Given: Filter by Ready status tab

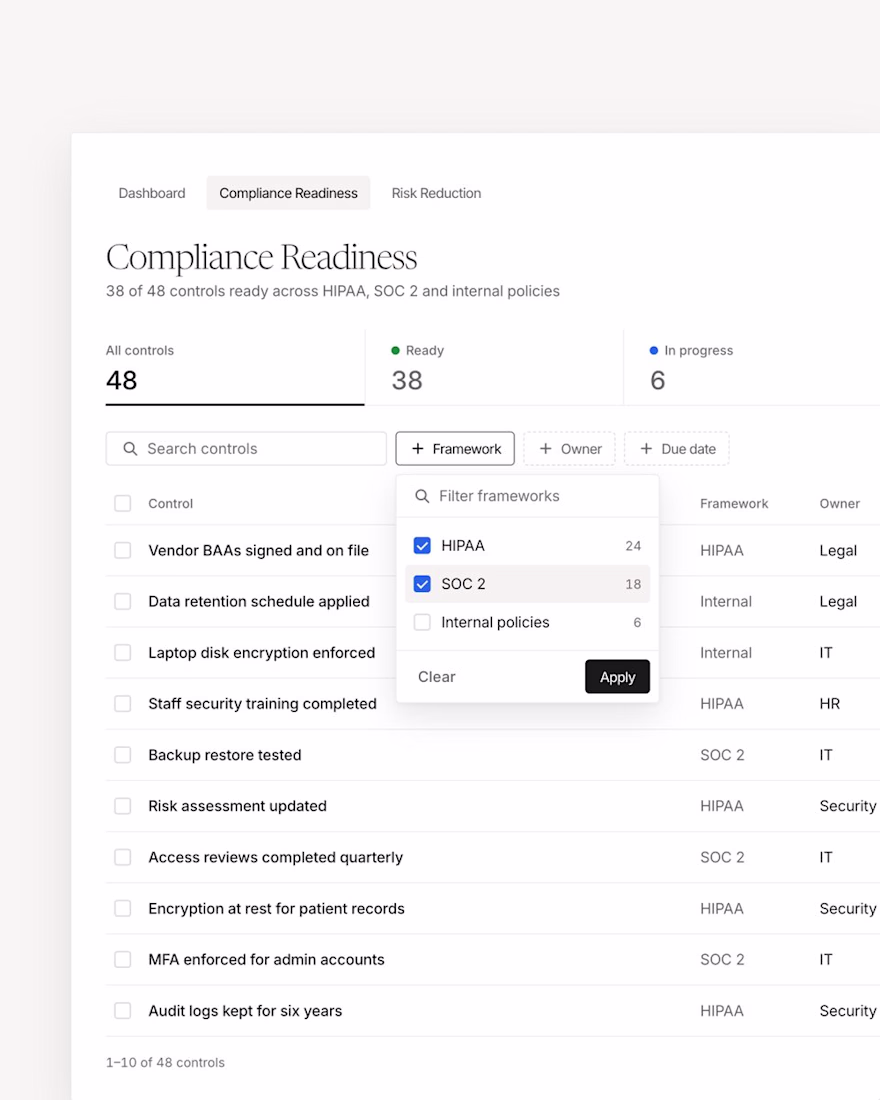Looking at the screenshot, I should (494, 367).
